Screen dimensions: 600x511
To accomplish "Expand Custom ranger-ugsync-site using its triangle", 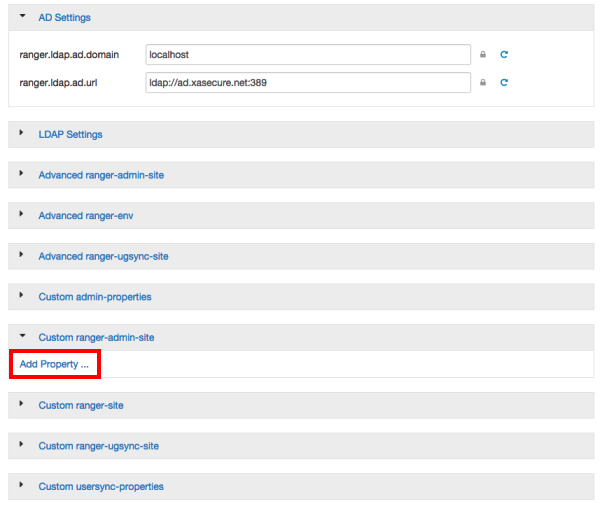I will coord(21,445).
